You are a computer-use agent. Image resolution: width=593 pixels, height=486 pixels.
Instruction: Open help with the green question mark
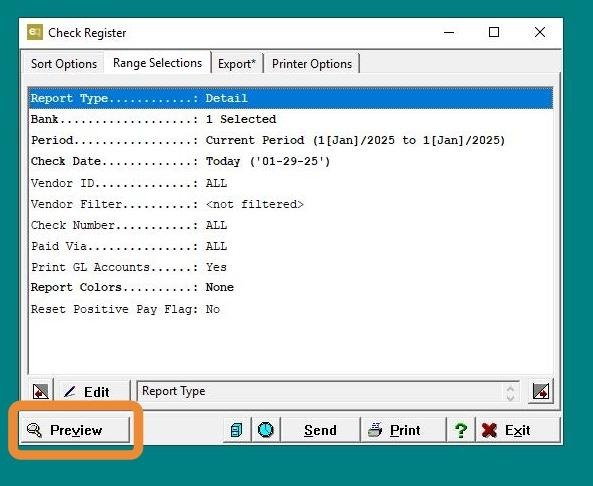[x=461, y=430]
